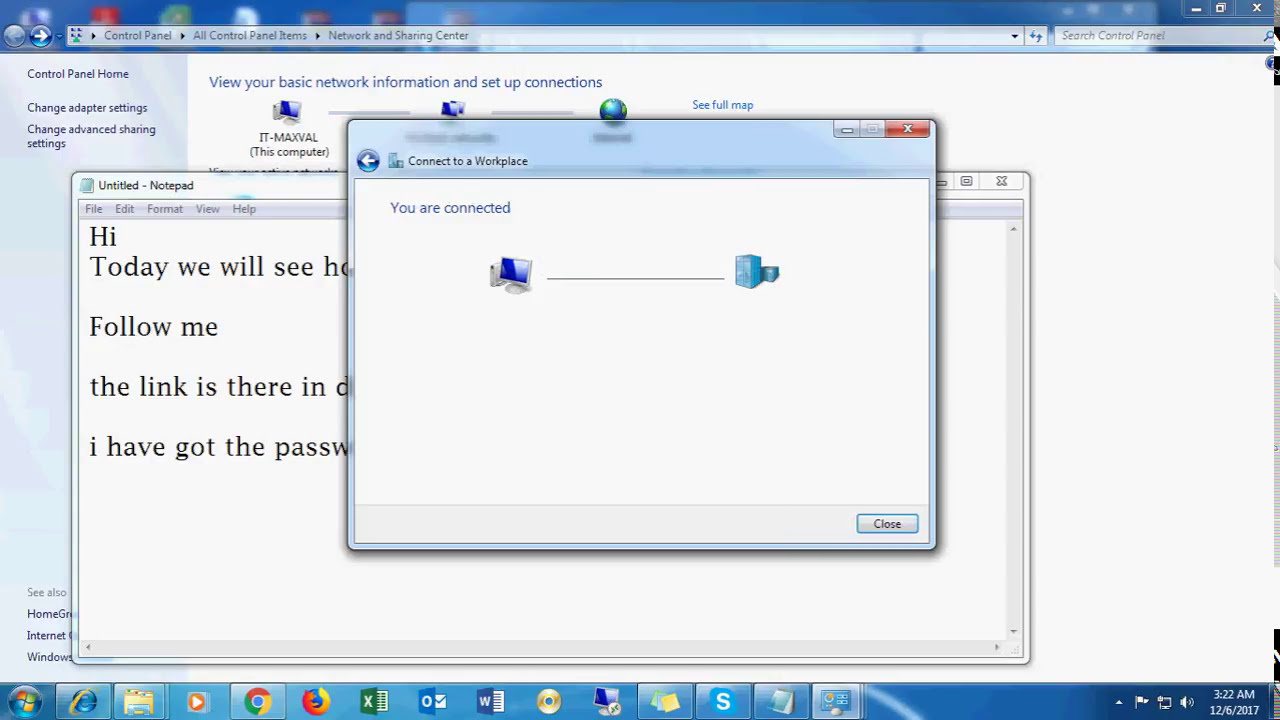The image size is (1280, 720).
Task: Open the Remote Desktop taskbar icon
Action: coord(607,702)
